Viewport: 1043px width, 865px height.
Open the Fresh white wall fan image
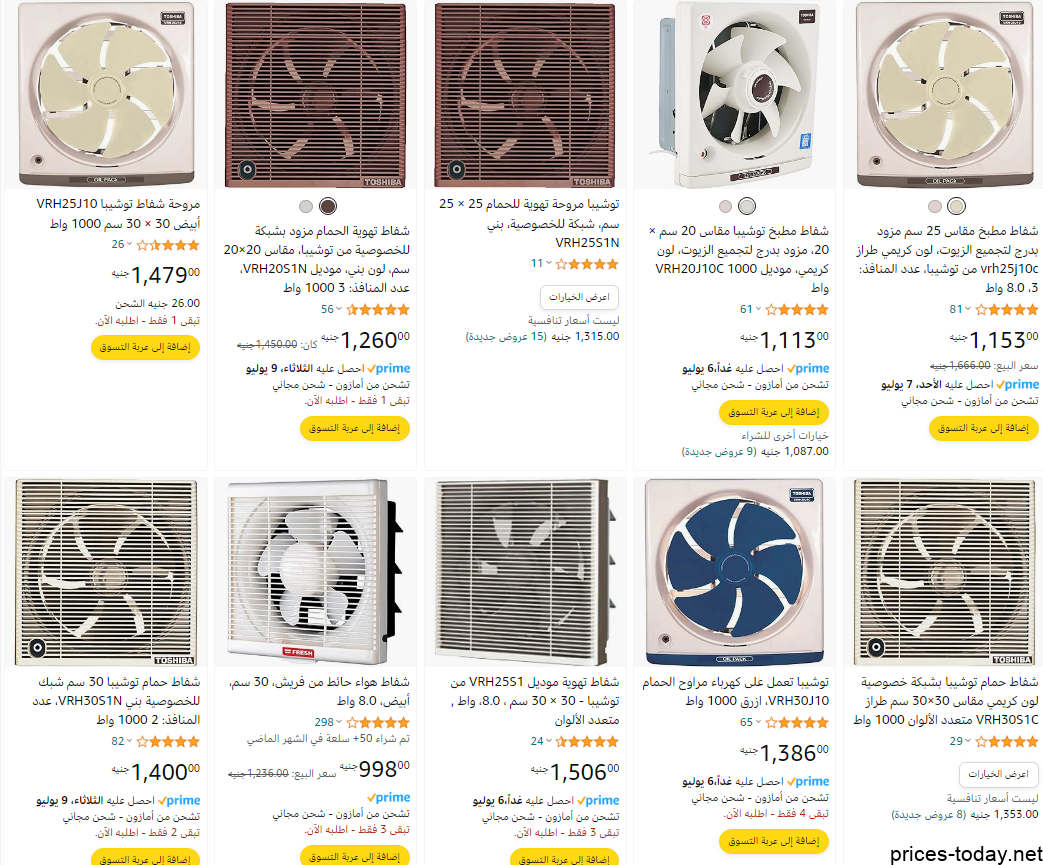coord(316,572)
